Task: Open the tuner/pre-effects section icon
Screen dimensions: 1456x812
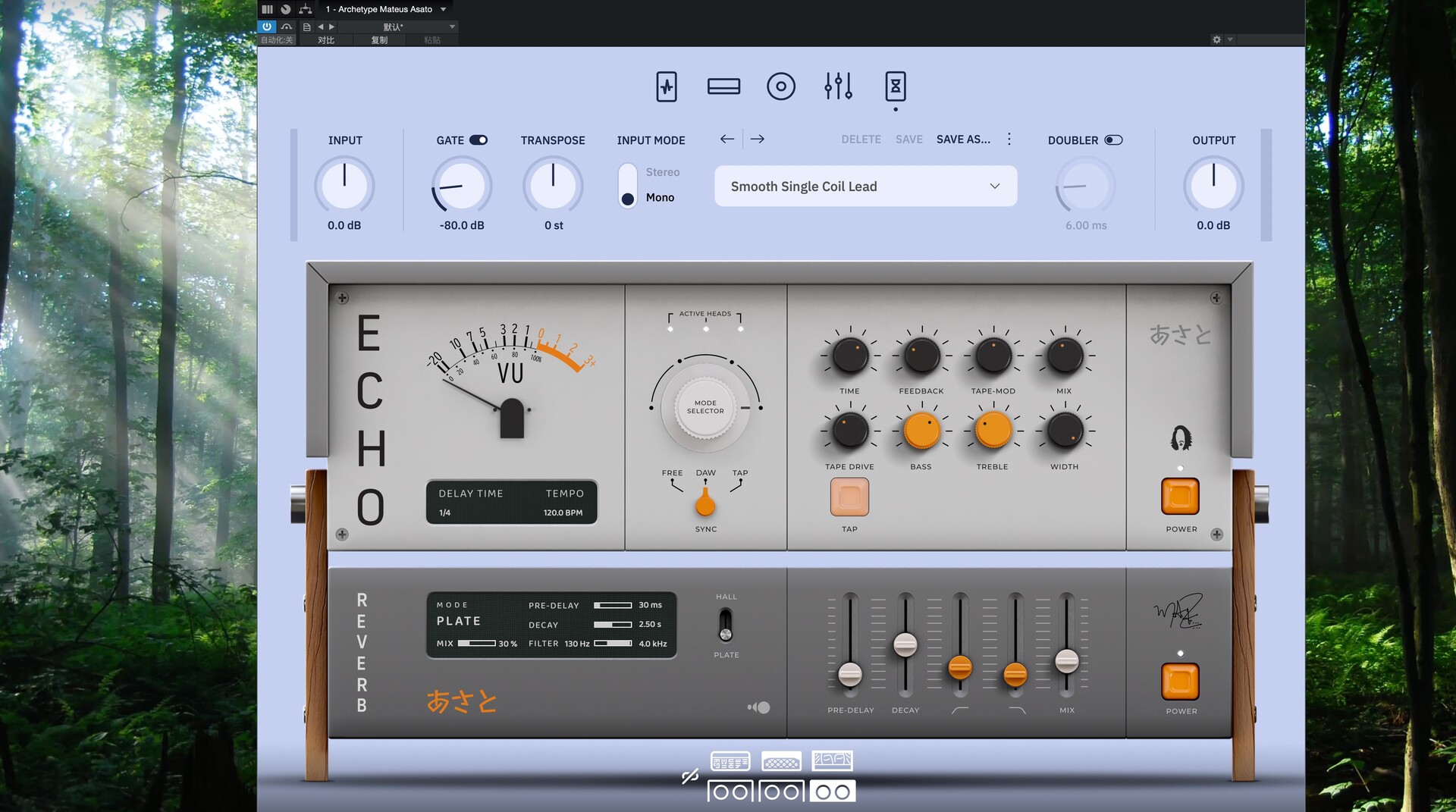Action: click(x=666, y=86)
